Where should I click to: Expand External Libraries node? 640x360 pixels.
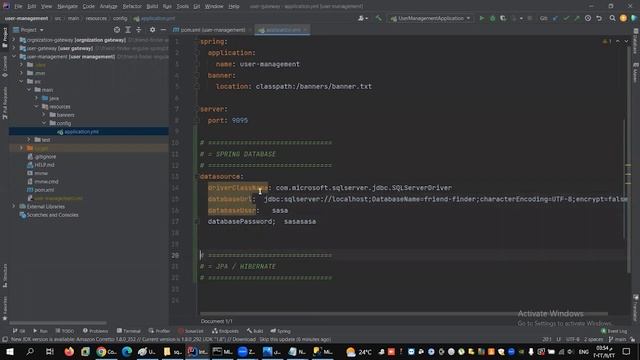[14, 206]
